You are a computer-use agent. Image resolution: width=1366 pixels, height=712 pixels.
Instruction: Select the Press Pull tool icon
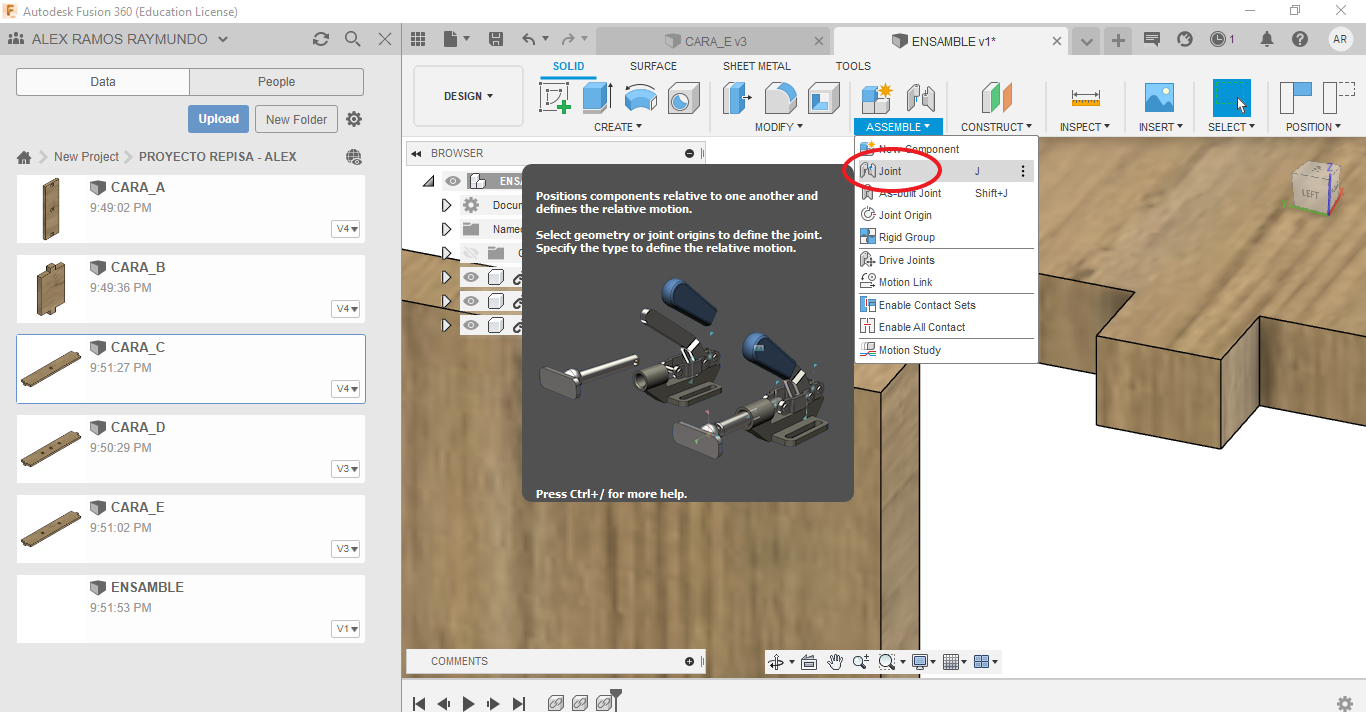tap(738, 98)
